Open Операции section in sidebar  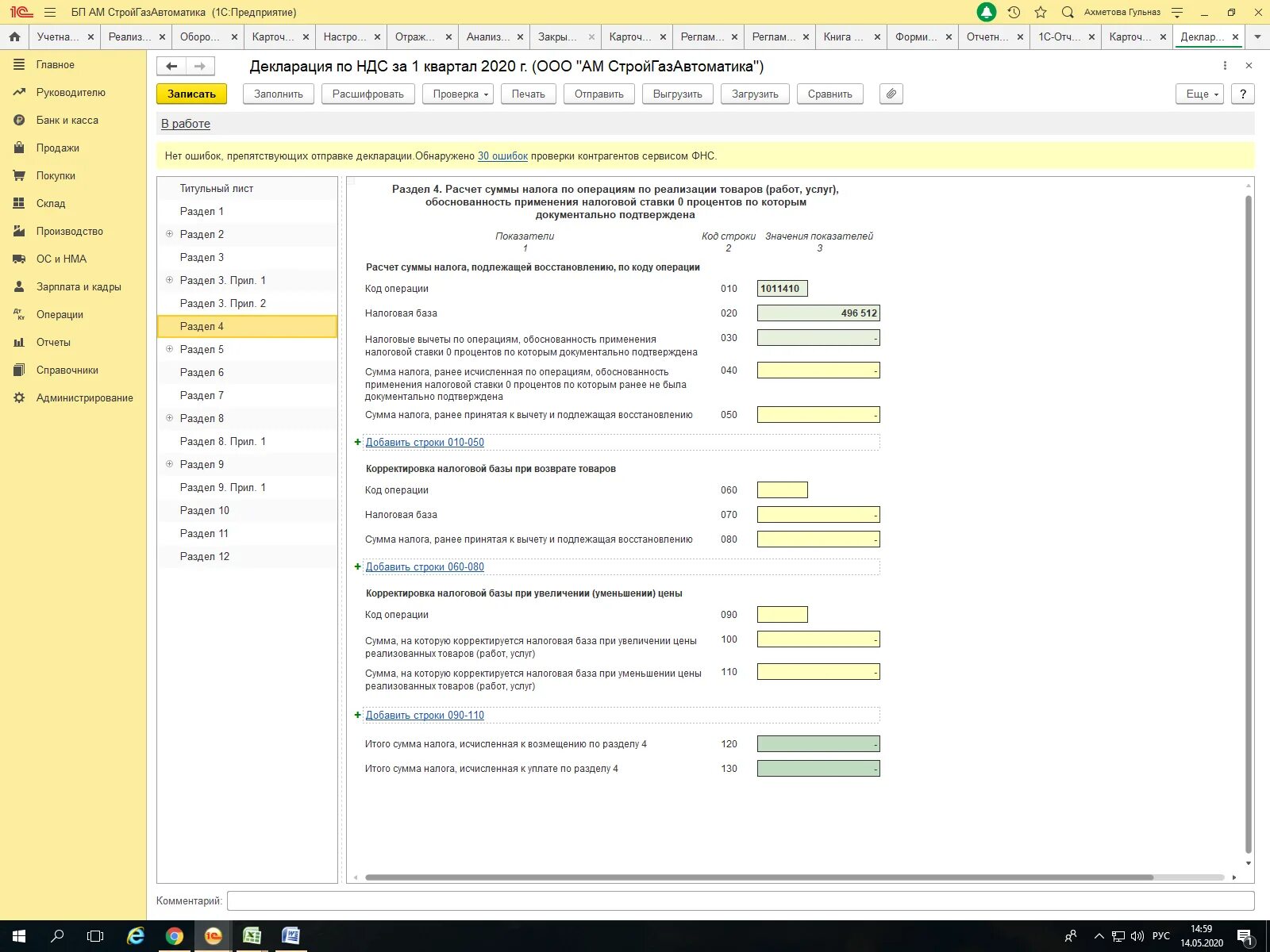pos(60,314)
